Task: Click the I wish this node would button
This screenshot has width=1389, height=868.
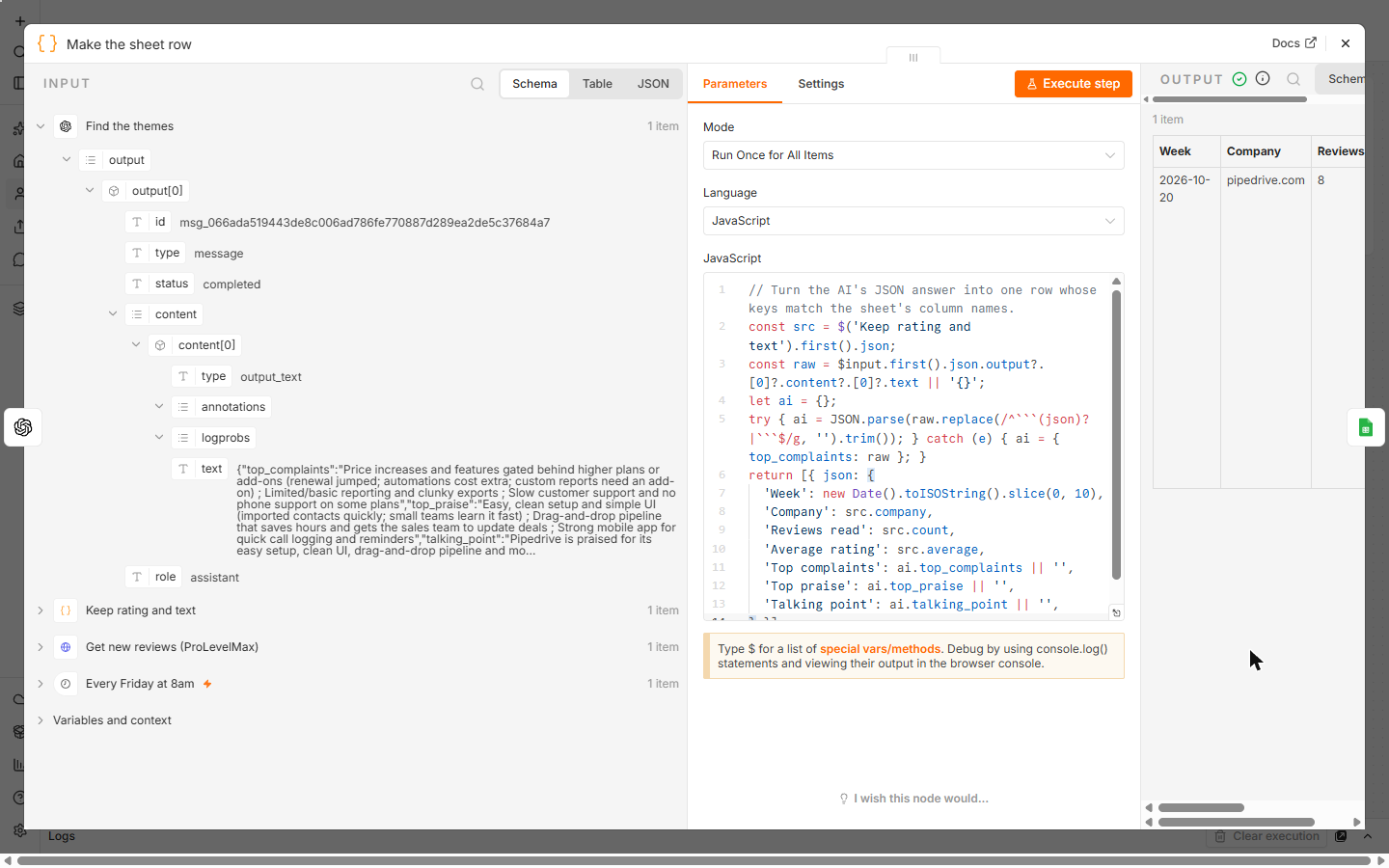Action: 913,798
